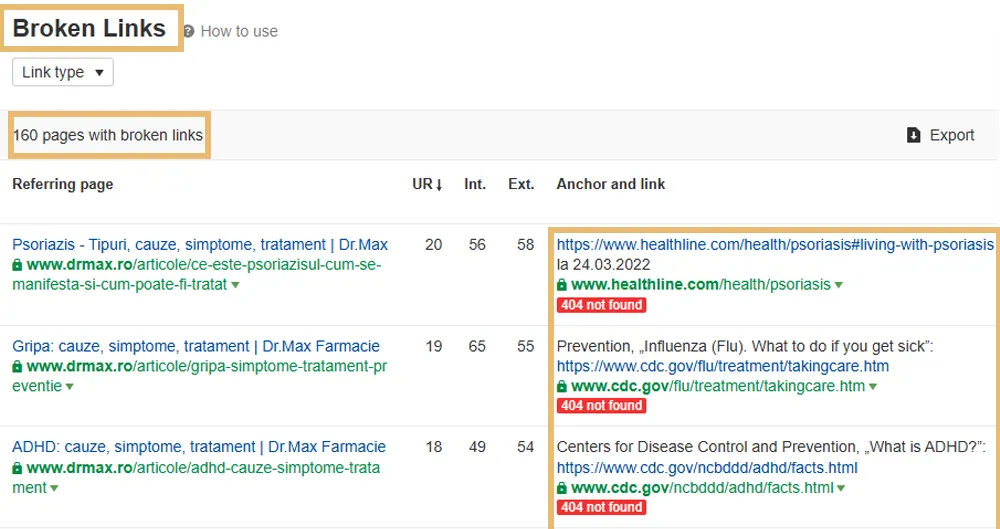The height and width of the screenshot is (529, 1000).
Task: Expand the arrow after cdc.gov adhd facts.html URL
Action: pyautogui.click(x=841, y=489)
